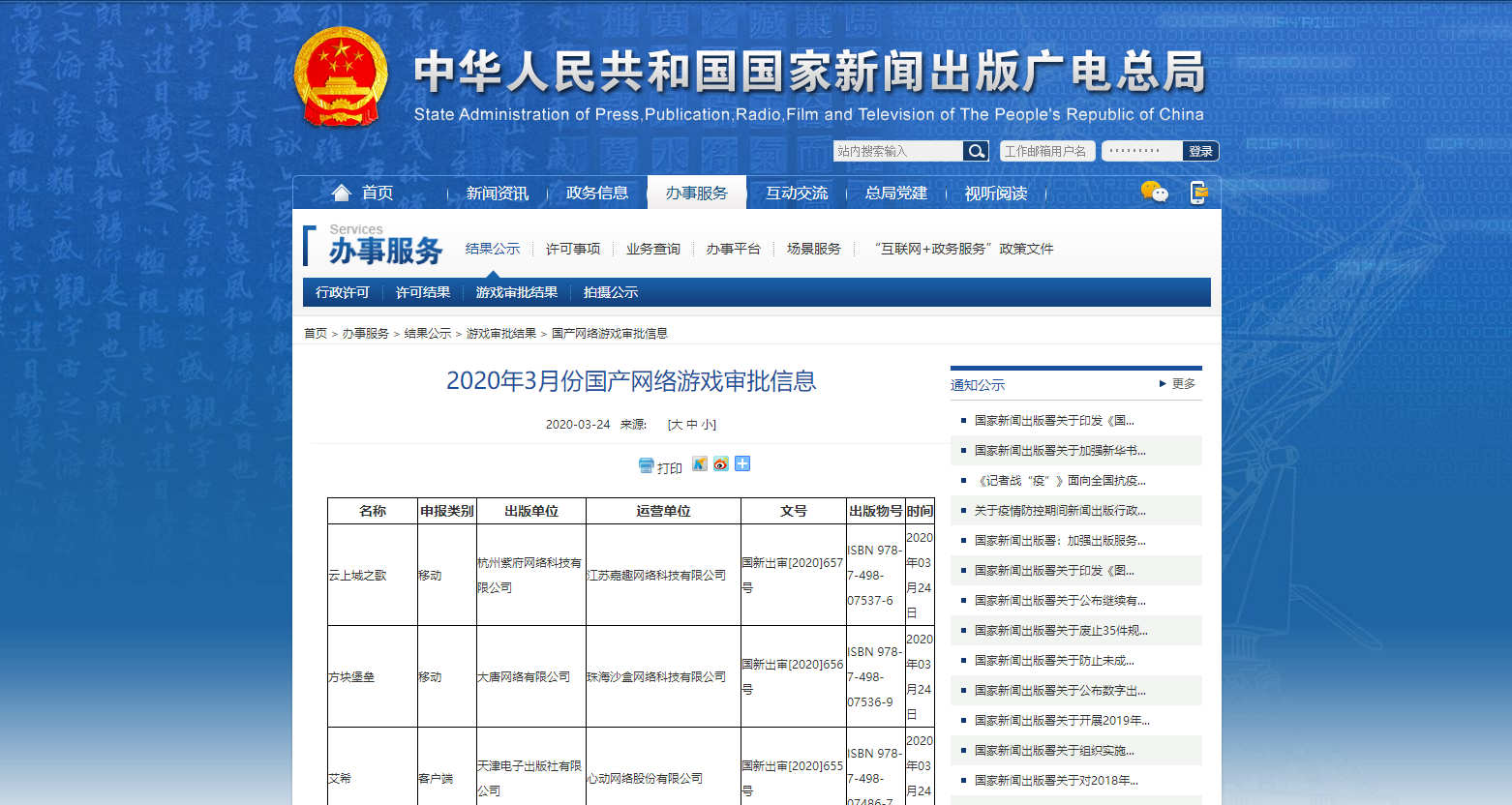Share via the Sina Weibo icon
Screen dimensions: 1512x805
point(720,464)
